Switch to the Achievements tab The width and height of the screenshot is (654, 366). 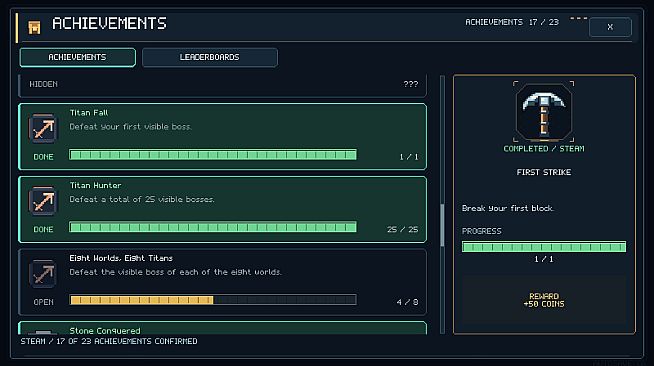coord(78,57)
